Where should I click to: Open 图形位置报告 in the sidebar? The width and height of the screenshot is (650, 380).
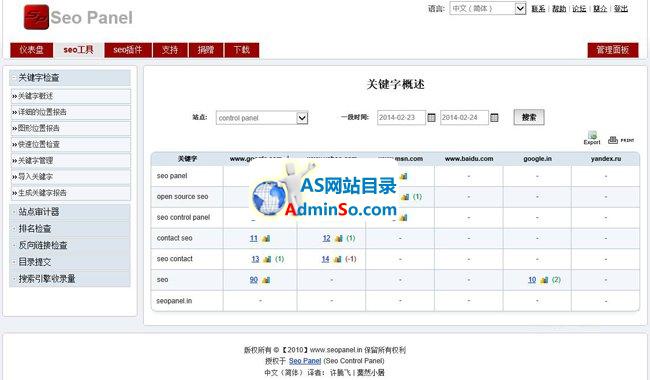coord(70,128)
